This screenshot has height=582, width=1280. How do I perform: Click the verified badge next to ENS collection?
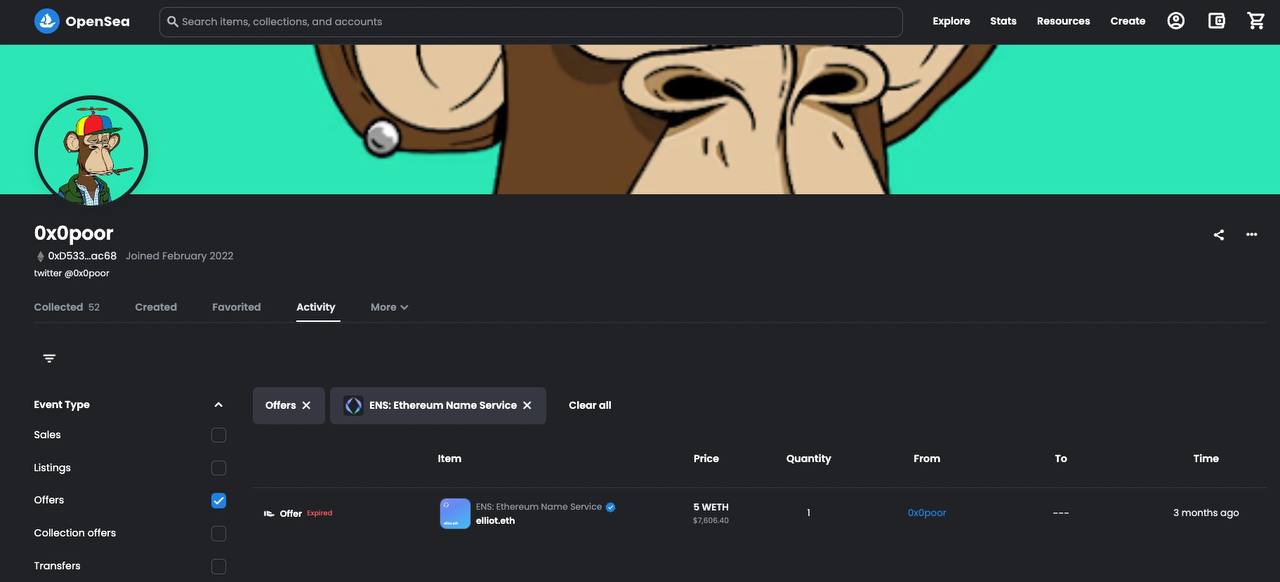click(611, 507)
